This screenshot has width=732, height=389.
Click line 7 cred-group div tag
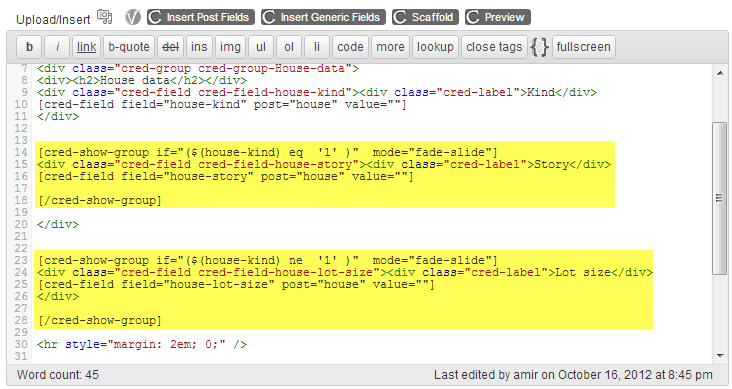tap(198, 69)
